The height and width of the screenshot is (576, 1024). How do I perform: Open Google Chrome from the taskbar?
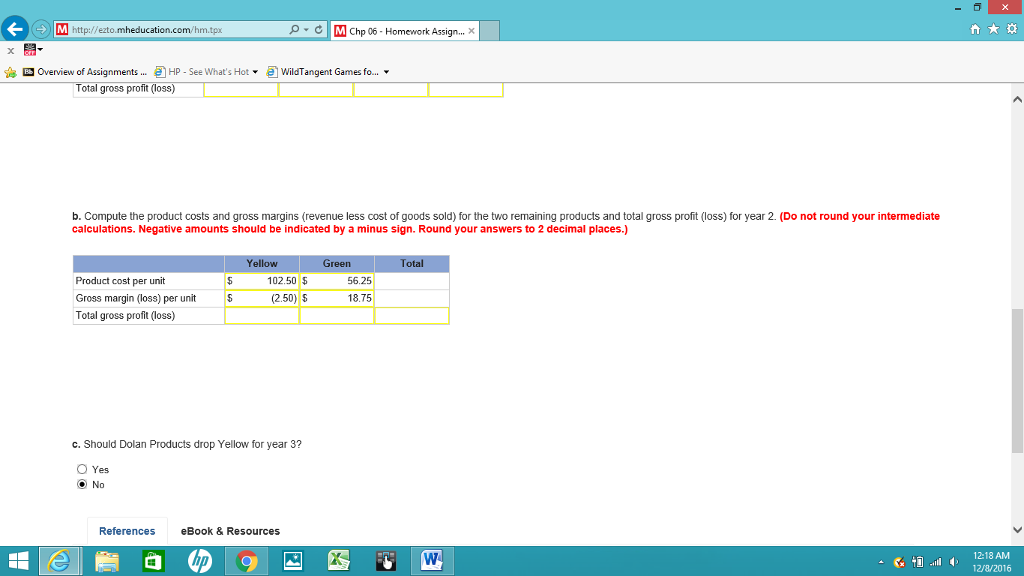[246, 561]
